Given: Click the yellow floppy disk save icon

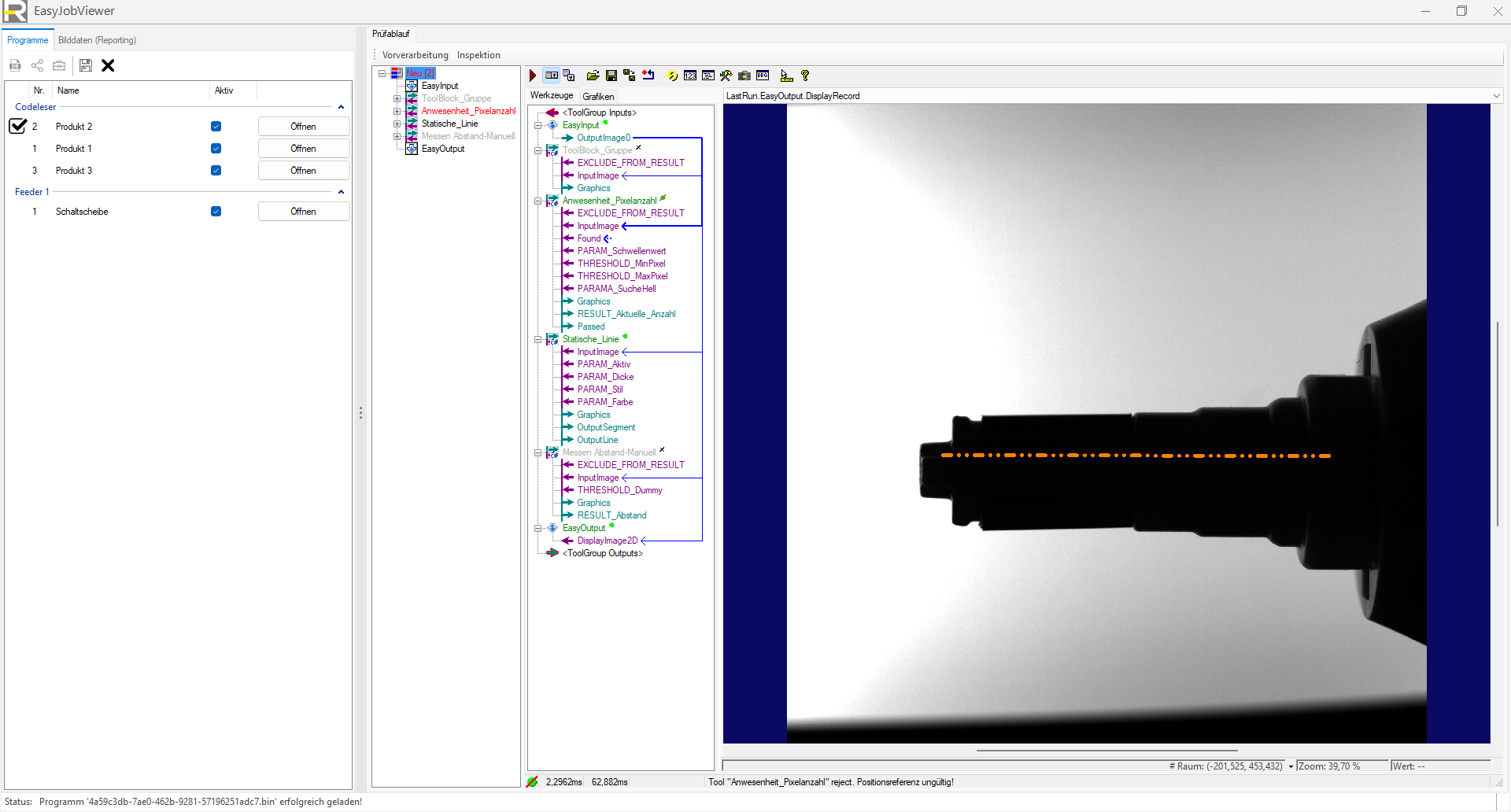Looking at the screenshot, I should [611, 76].
